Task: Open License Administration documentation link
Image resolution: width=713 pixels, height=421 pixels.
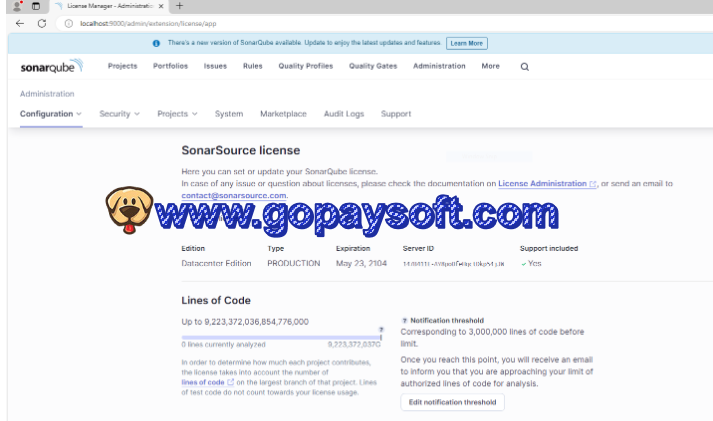Action: [x=547, y=184]
